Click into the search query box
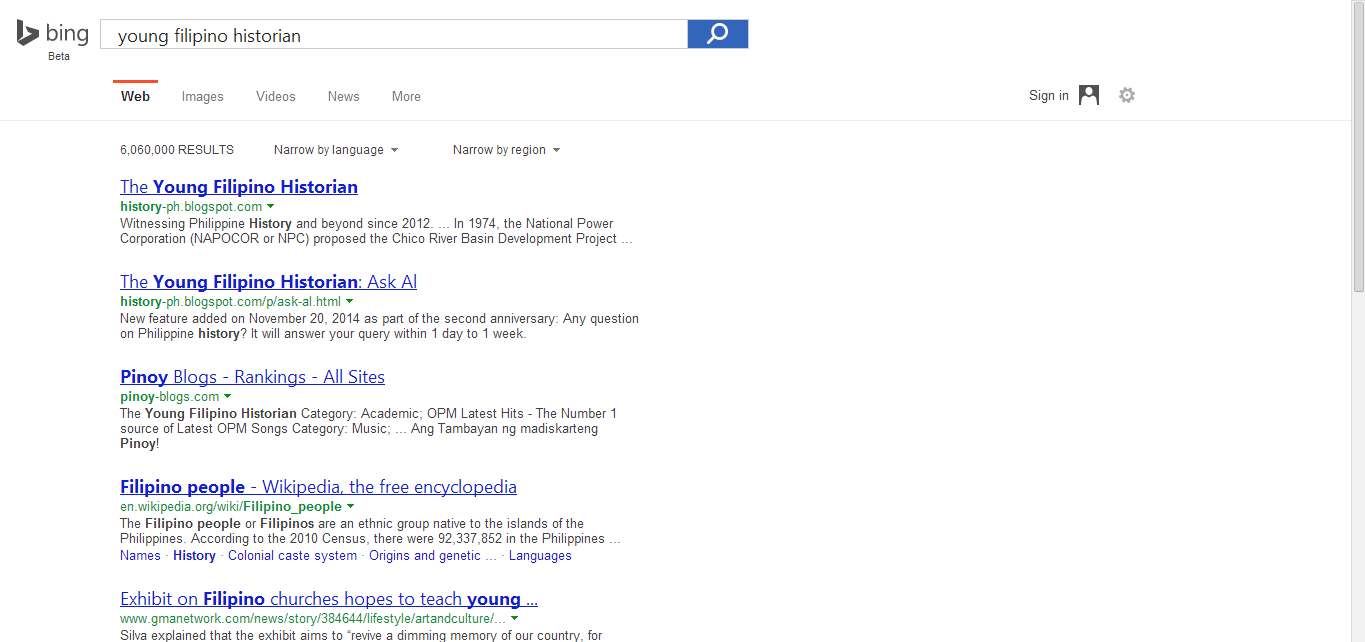 click(394, 34)
